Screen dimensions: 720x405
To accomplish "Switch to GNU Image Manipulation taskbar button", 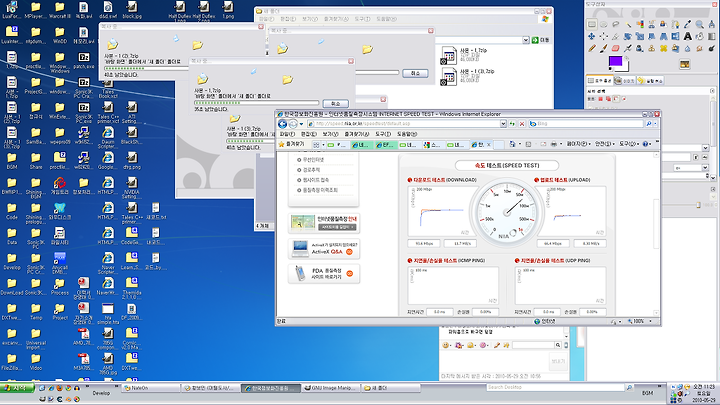I will [x=331, y=388].
